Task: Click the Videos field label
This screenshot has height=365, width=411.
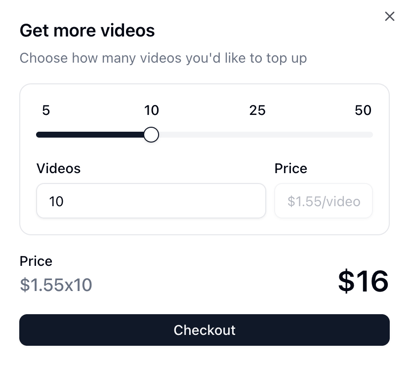Action: pyautogui.click(x=58, y=168)
